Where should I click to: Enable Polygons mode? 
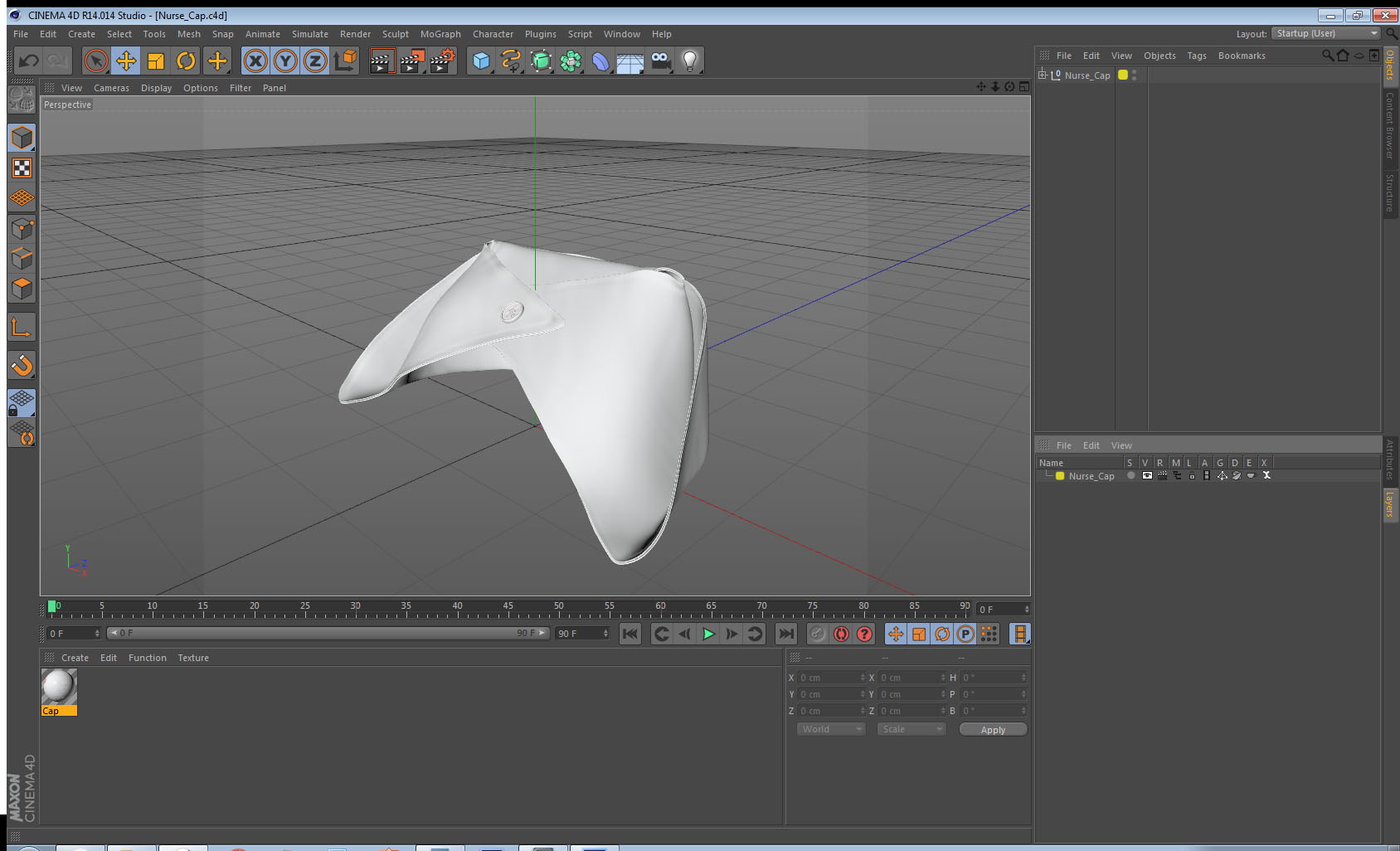click(x=22, y=289)
